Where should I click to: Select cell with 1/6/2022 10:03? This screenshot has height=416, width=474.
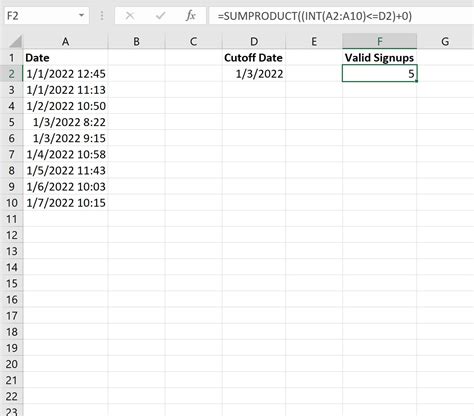65,187
